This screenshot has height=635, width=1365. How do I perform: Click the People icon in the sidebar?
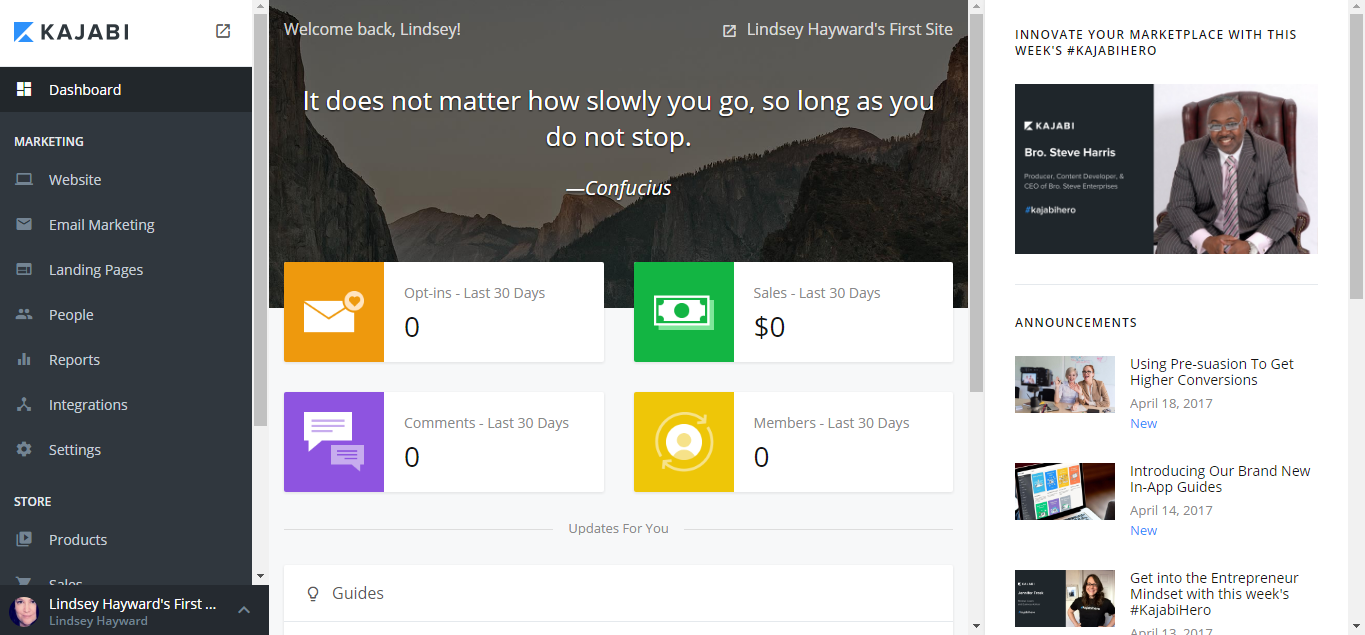point(24,315)
